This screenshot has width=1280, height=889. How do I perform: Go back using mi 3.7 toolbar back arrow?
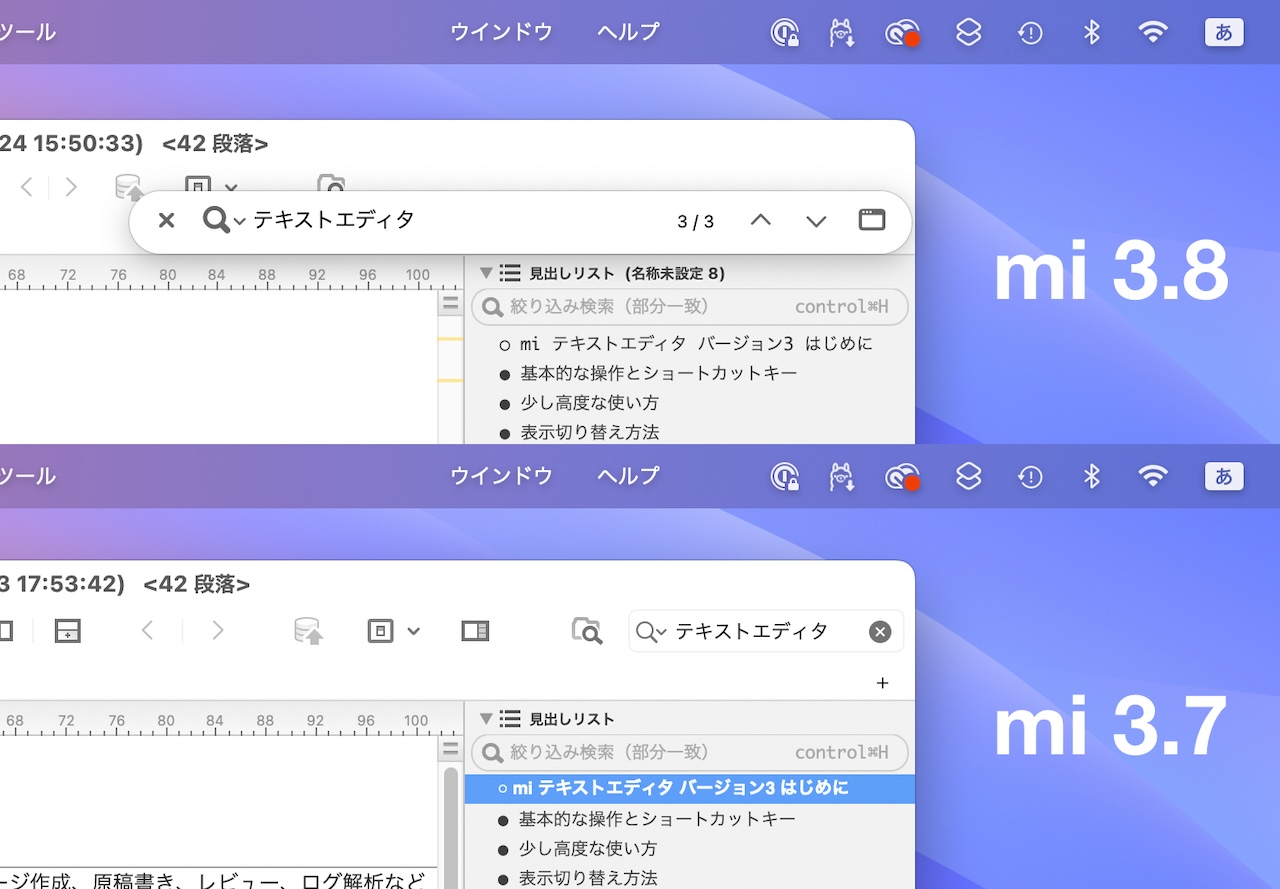(147, 631)
